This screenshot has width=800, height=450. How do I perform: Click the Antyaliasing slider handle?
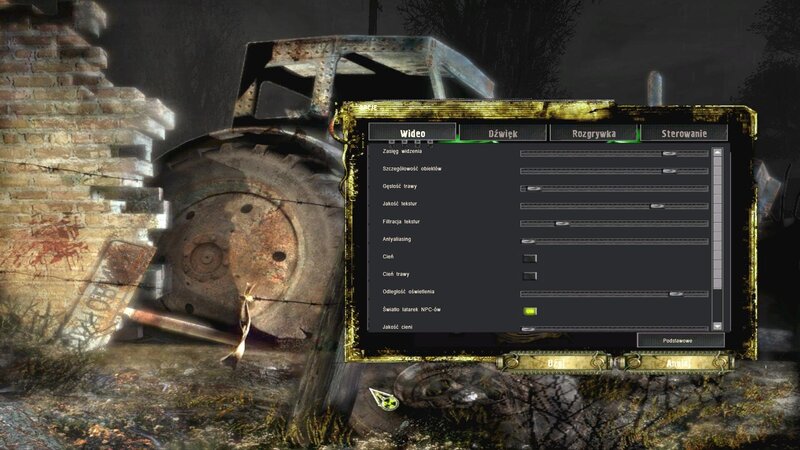528,241
